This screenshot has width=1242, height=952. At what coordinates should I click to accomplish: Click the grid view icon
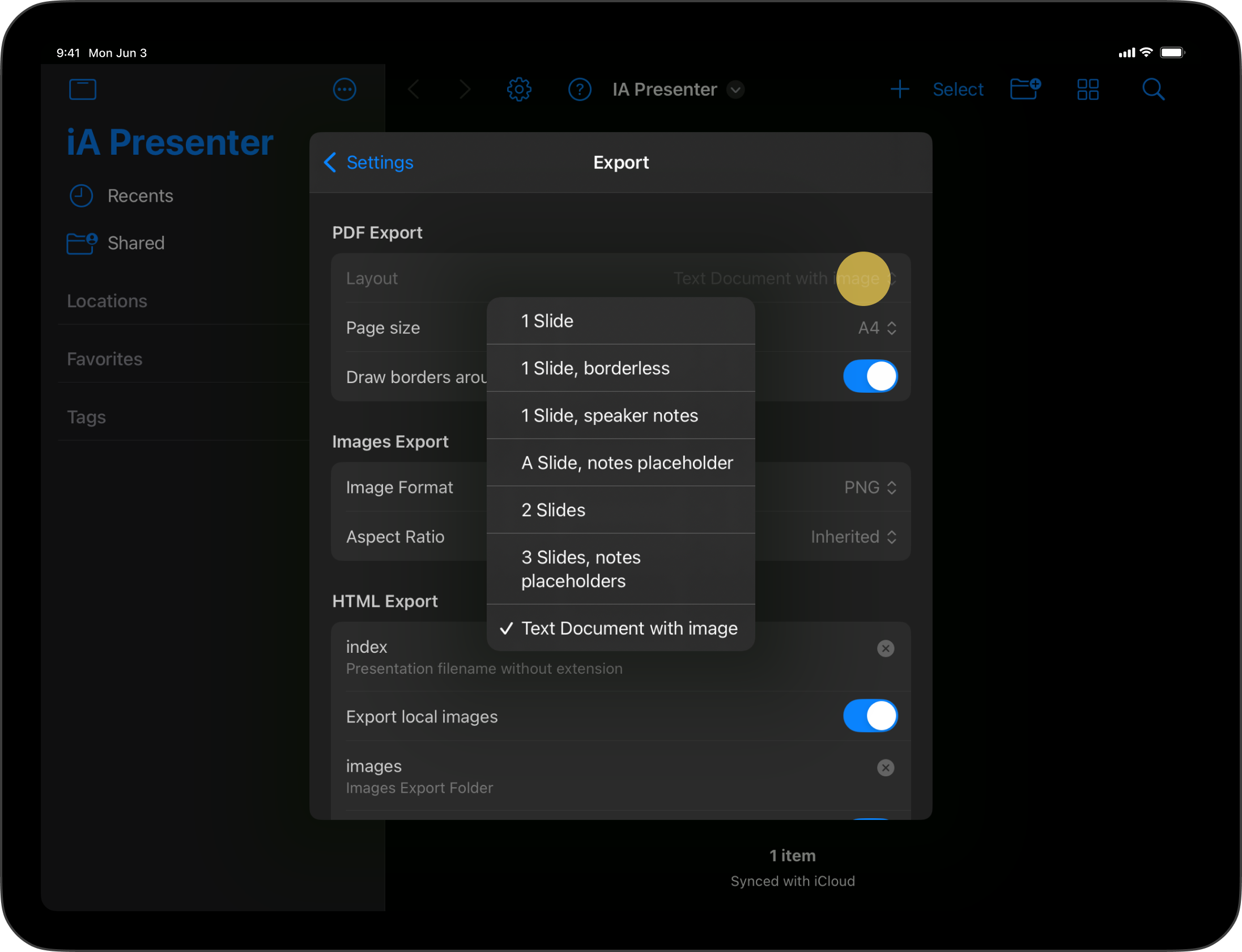(x=1088, y=89)
